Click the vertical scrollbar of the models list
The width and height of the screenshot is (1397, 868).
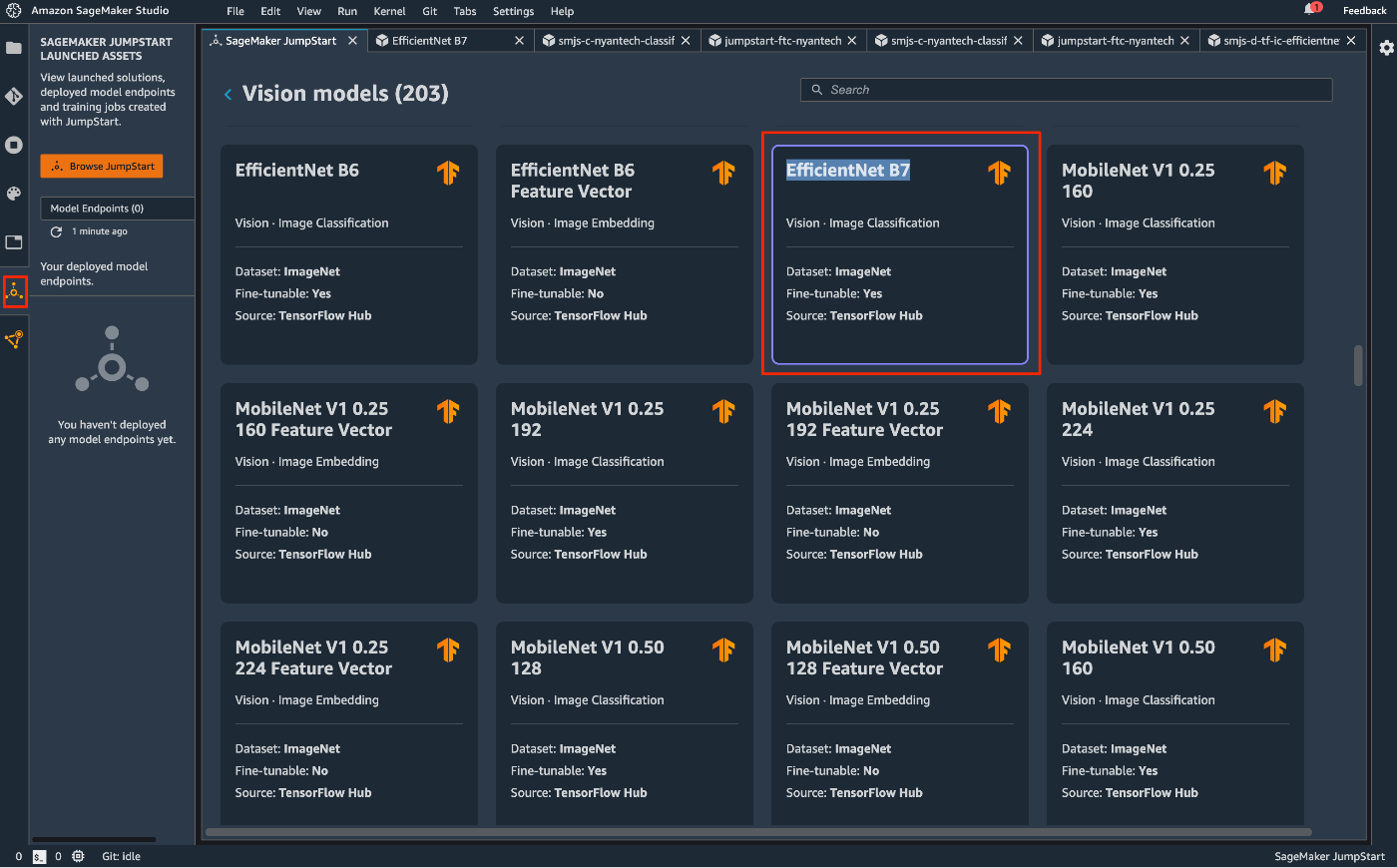point(1358,365)
